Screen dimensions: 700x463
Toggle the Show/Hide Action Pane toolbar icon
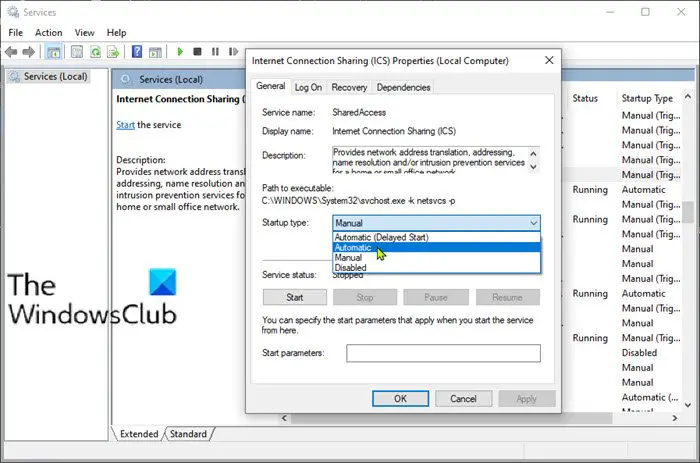point(155,52)
